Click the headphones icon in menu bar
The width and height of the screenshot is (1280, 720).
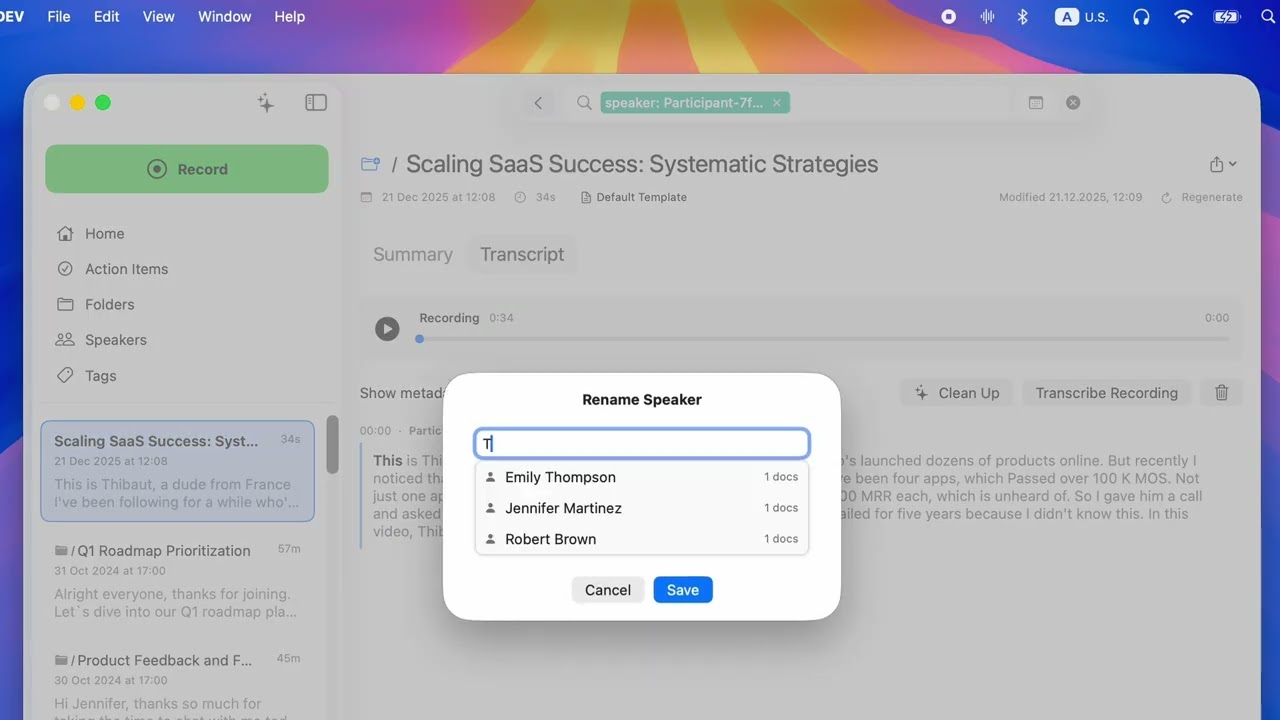[1141, 16]
